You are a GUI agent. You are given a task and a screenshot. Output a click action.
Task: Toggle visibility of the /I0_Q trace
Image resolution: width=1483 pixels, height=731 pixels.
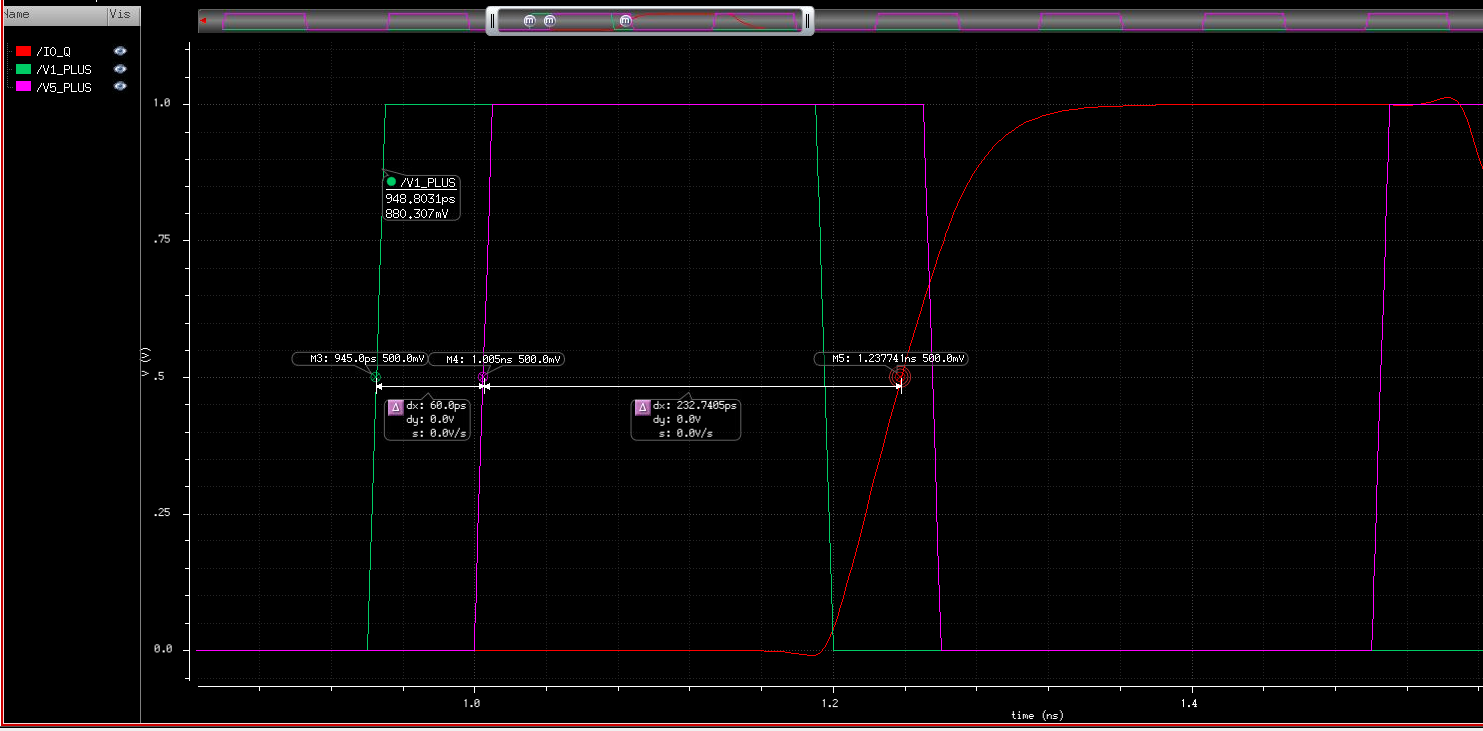click(x=120, y=51)
